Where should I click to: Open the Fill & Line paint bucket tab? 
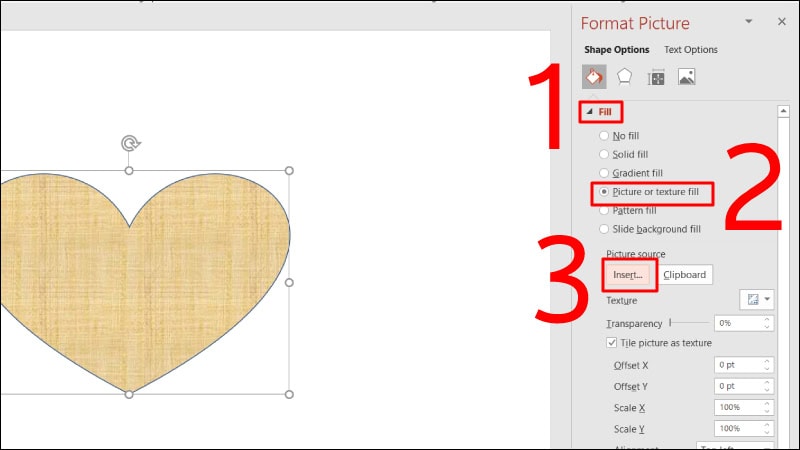coord(594,77)
